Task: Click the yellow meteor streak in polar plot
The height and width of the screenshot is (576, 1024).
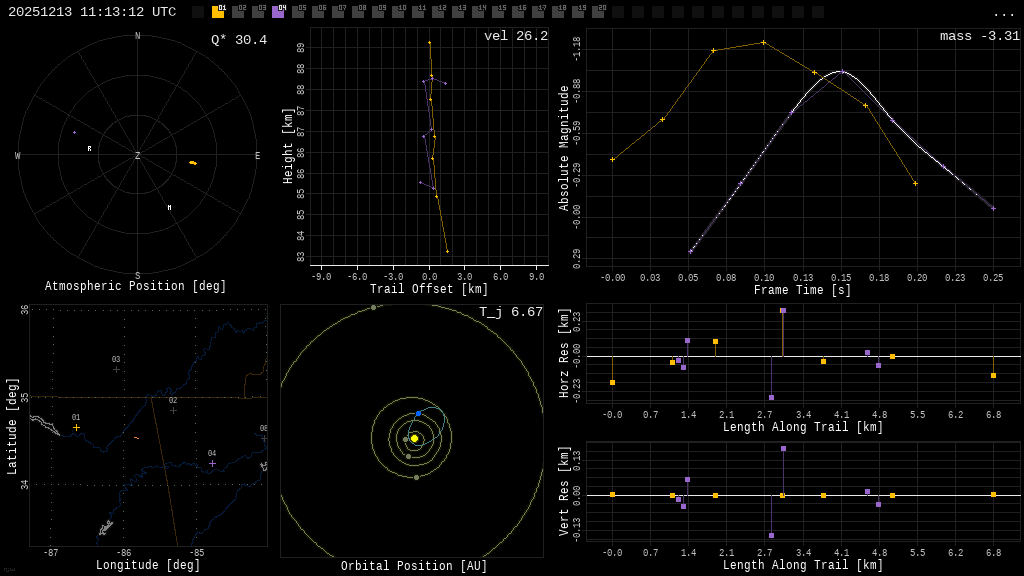Action: coord(193,162)
